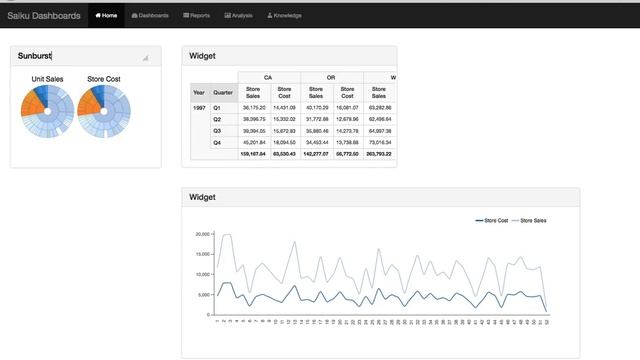Click center of the Unit Sales sunburst
The width and height of the screenshot is (640, 360).
47,111
